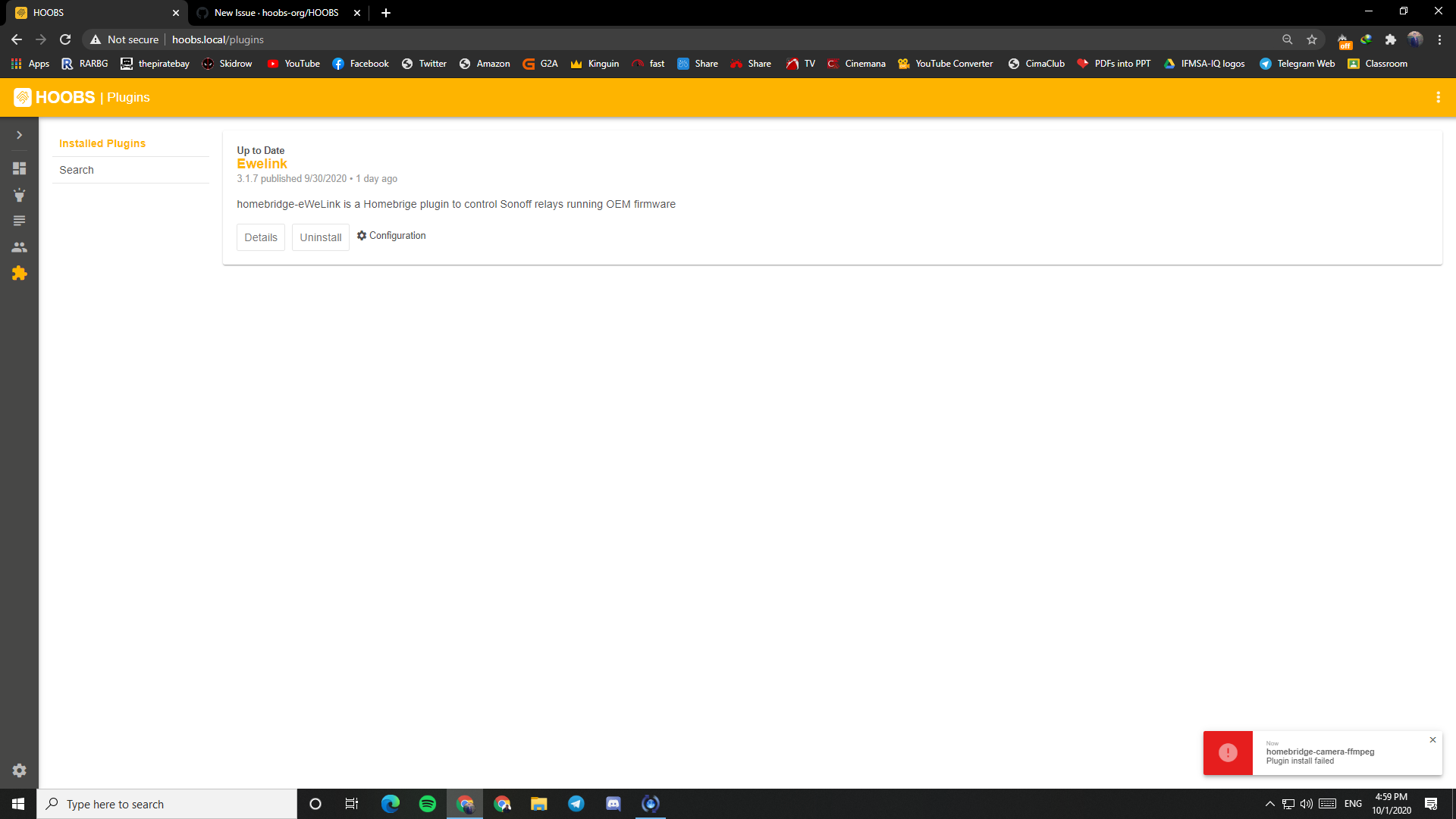1456x819 pixels.
Task: Select the Accessories icon in sidebar
Action: (x=20, y=195)
